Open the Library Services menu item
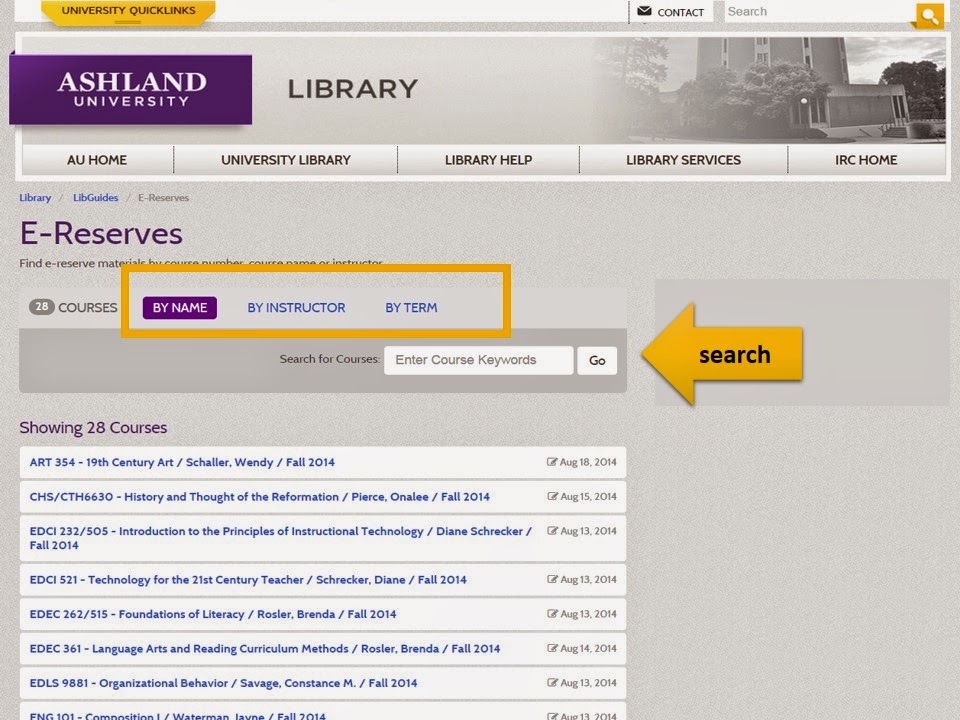The image size is (960, 720). [683, 160]
